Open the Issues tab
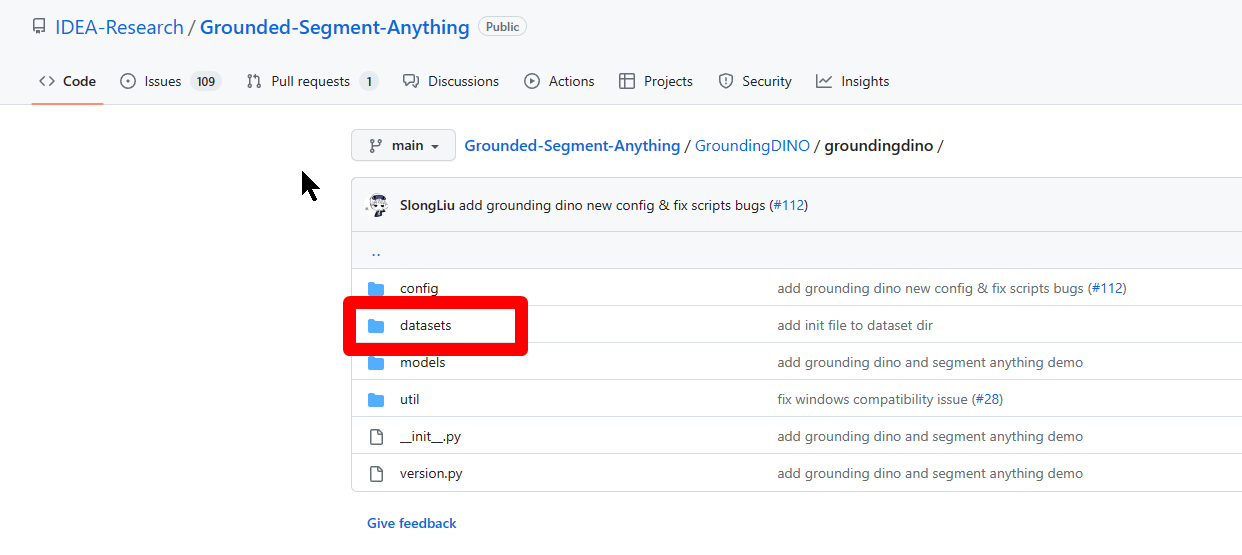Image resolution: width=1242 pixels, height=555 pixels. click(x=169, y=81)
